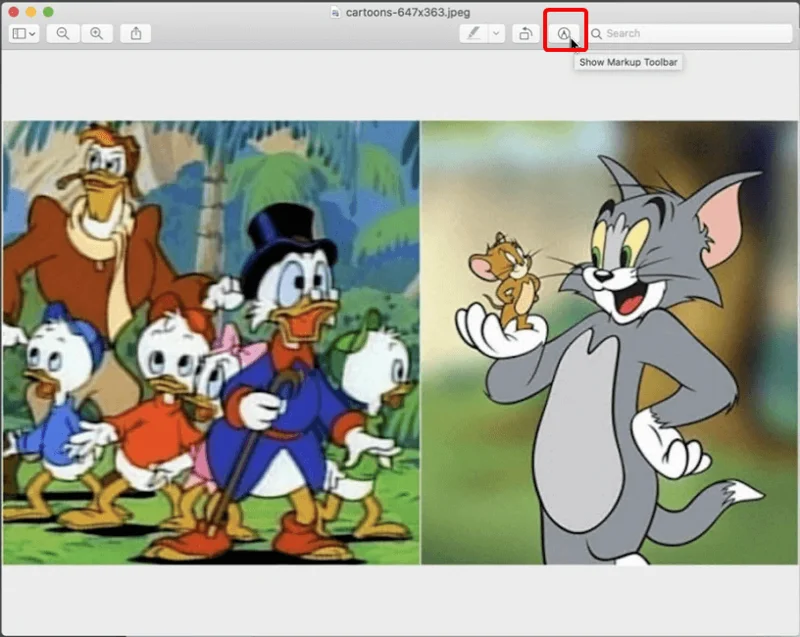Rotate the image with the Rotate button

[525, 33]
